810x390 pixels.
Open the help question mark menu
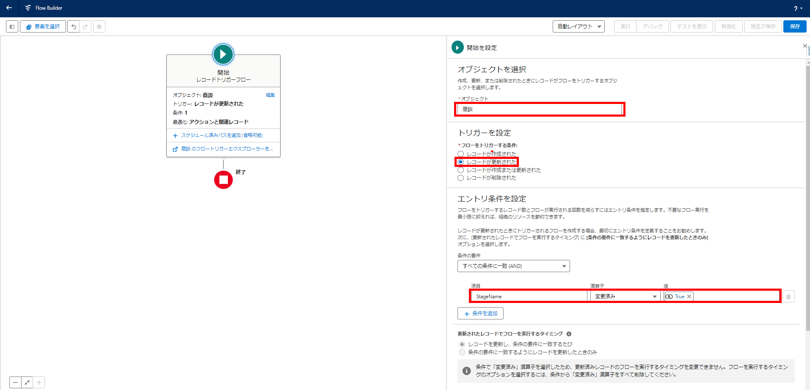(x=798, y=8)
